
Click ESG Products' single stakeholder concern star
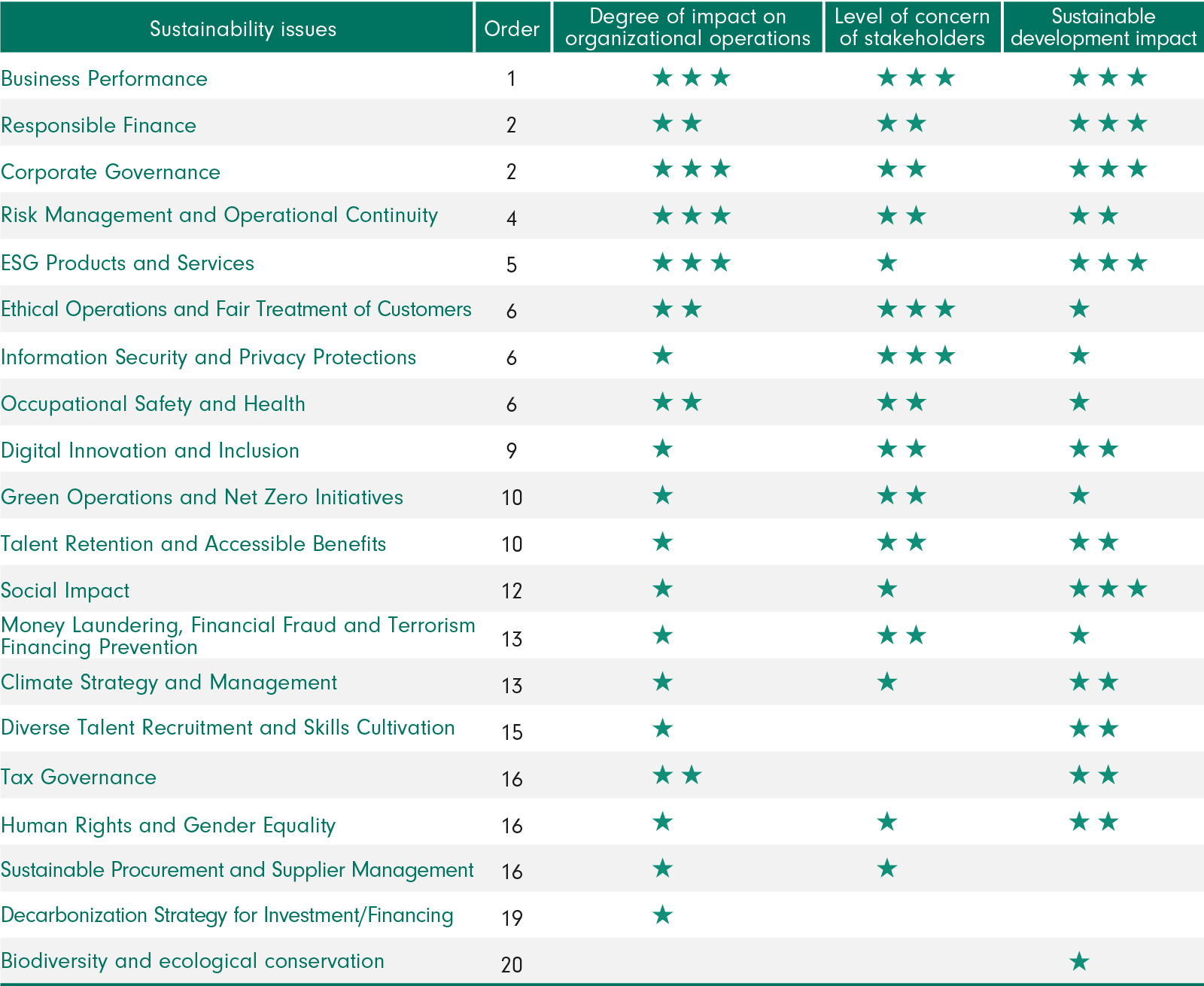888,262
